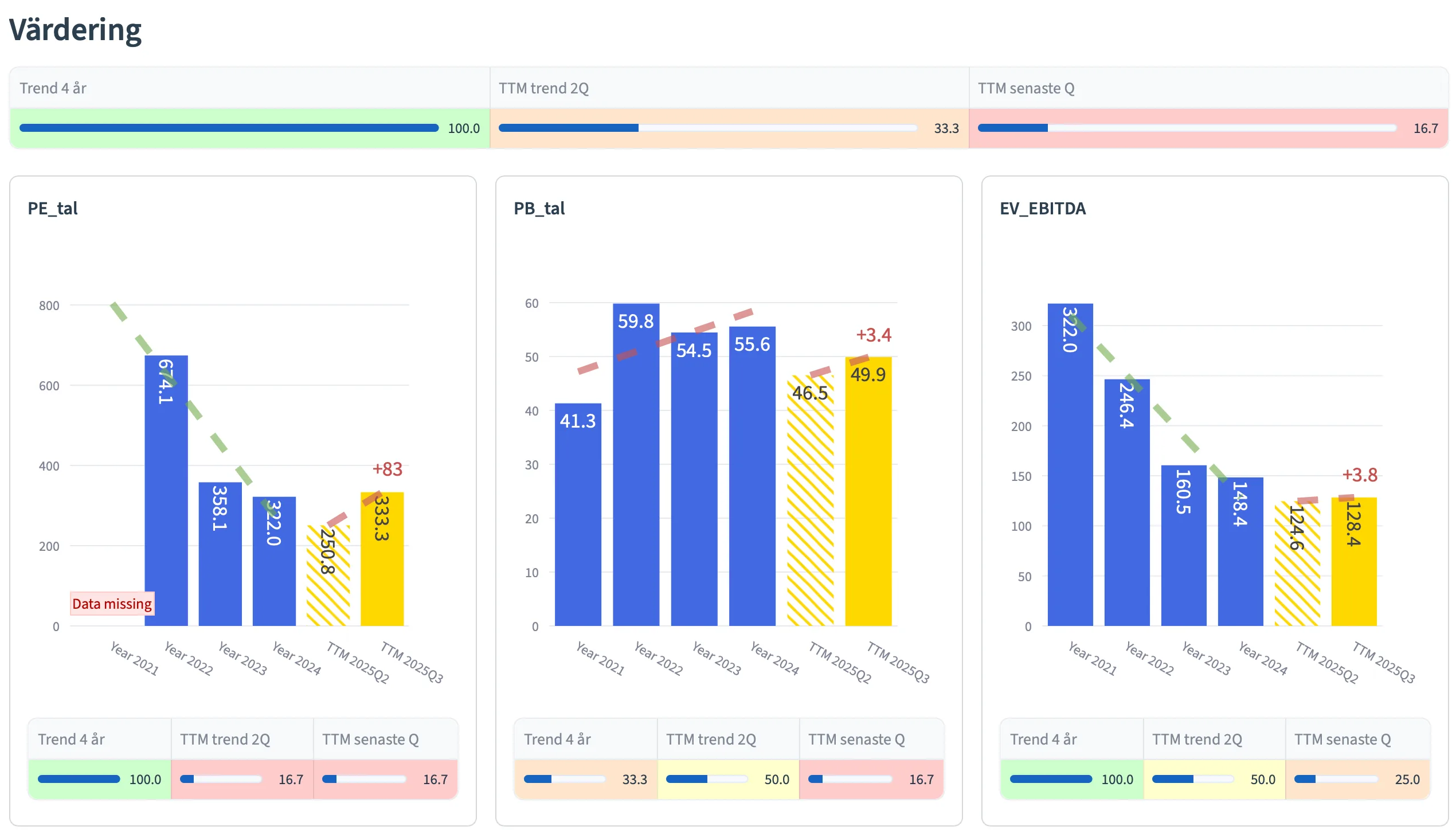Click the +83 change label in PE_tal
The height and width of the screenshot is (838, 1456).
pyautogui.click(x=388, y=469)
